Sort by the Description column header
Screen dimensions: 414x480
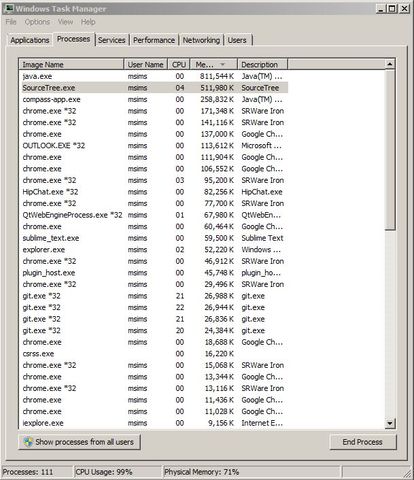point(262,64)
